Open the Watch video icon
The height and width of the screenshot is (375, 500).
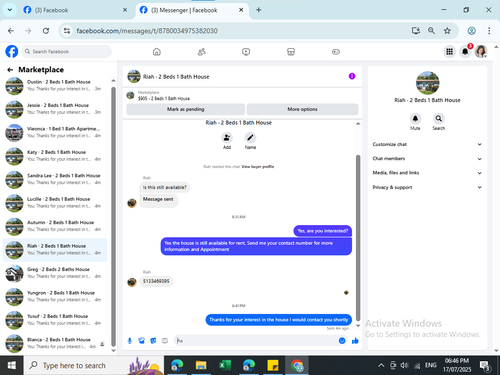coord(246,52)
